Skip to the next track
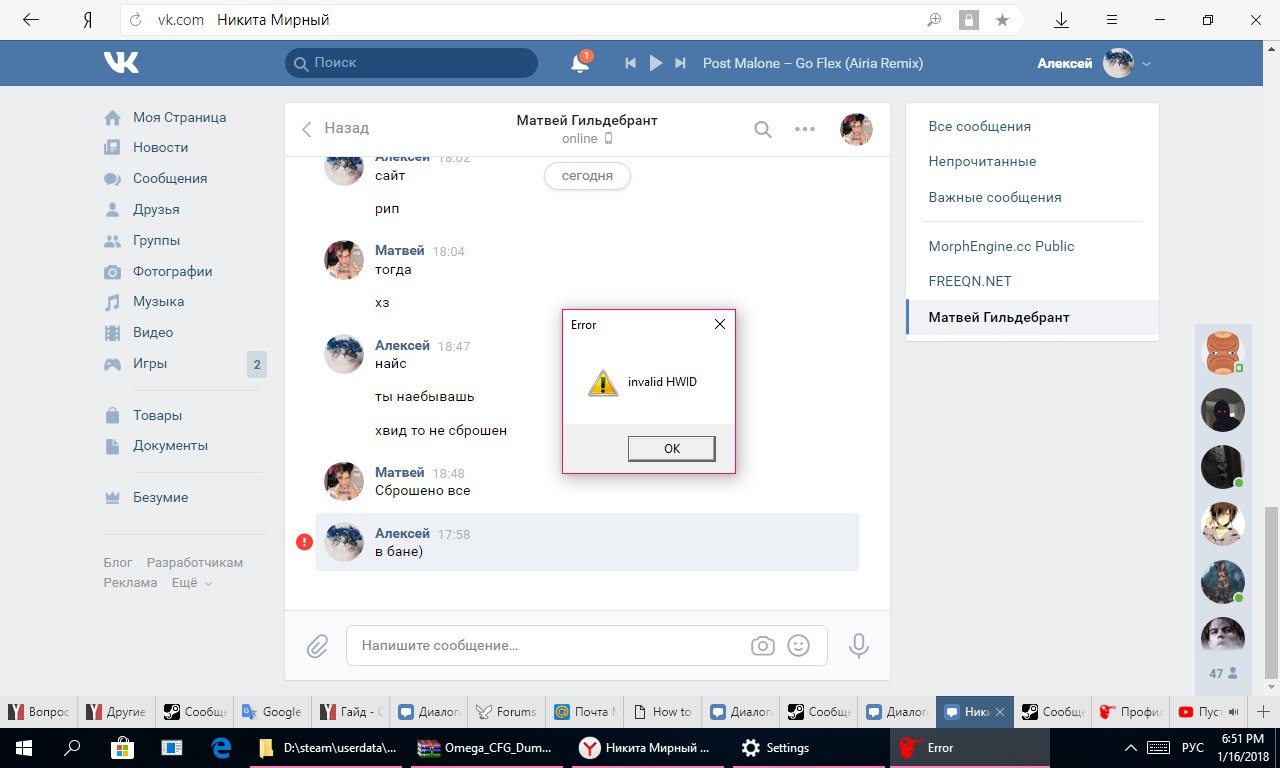The image size is (1280, 768). 681,63
